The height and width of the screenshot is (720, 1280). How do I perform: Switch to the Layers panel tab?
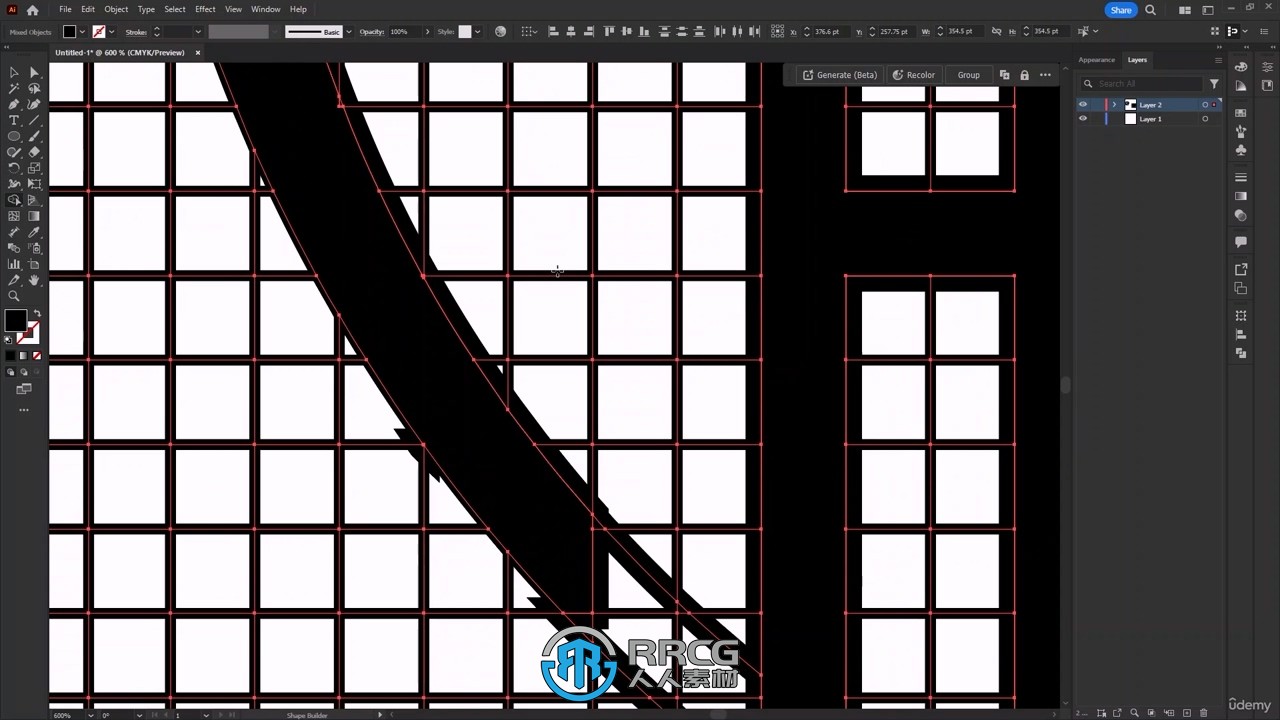click(1137, 60)
